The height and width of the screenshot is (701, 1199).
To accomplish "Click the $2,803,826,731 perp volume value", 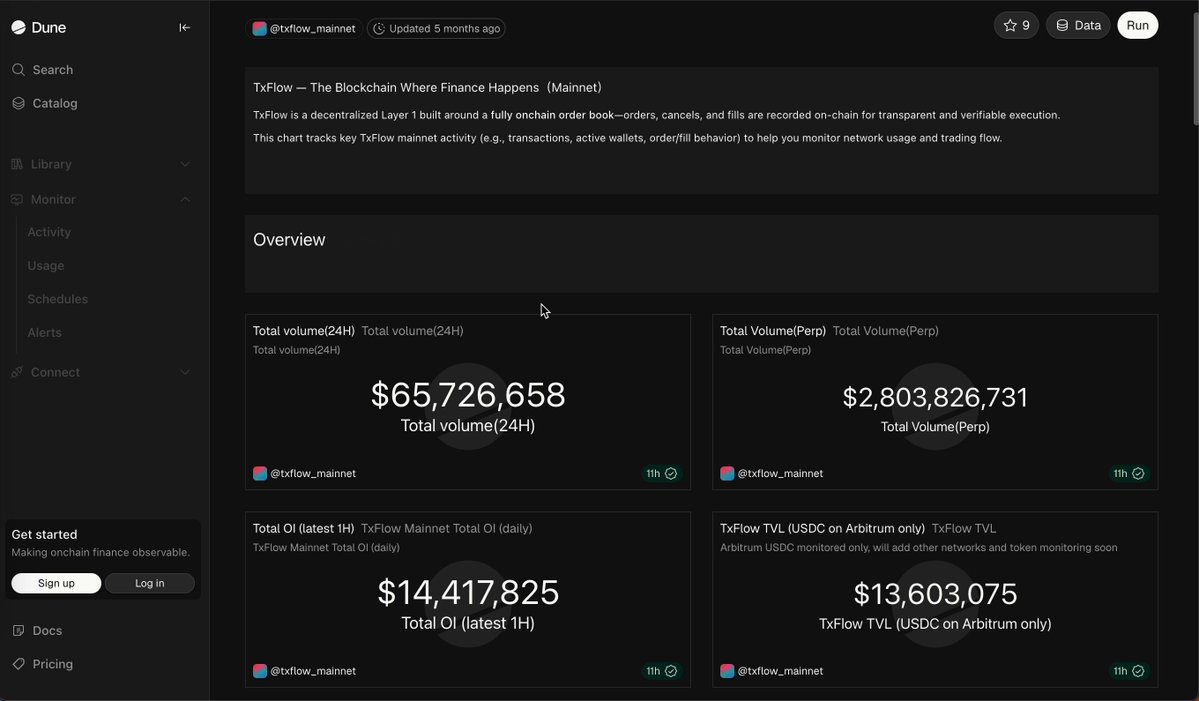I will (x=935, y=397).
